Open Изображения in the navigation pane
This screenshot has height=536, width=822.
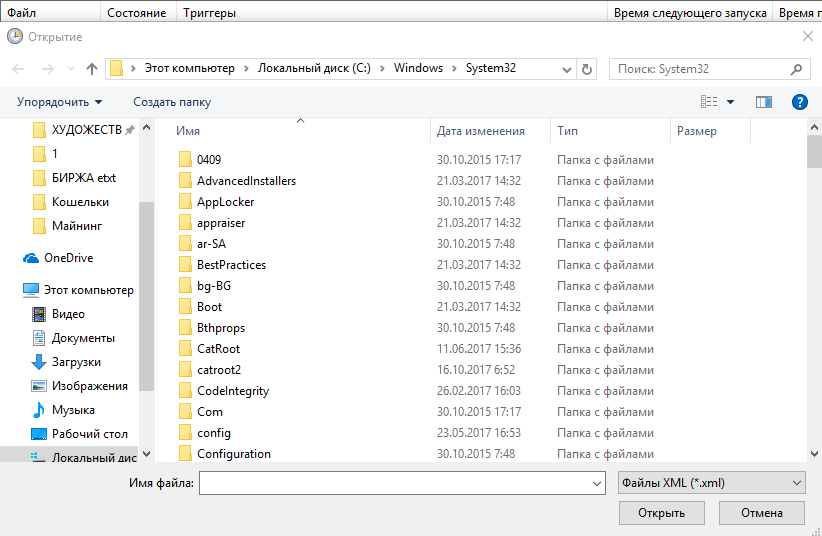(x=89, y=386)
